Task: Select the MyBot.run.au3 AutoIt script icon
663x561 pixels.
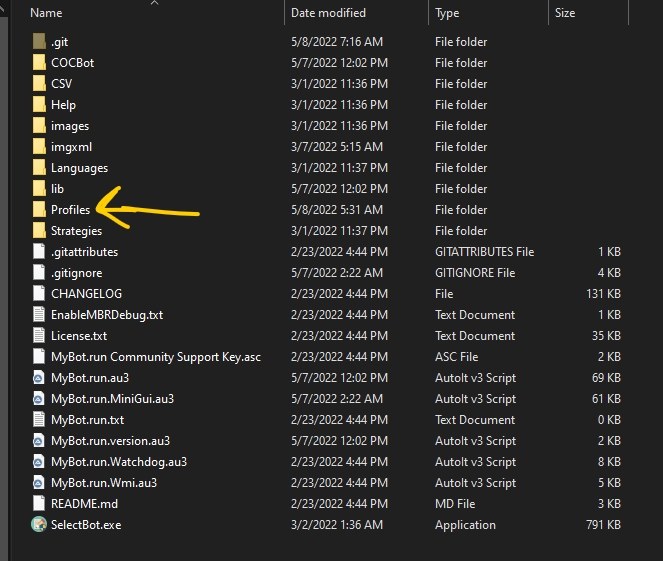Action: [x=38, y=378]
